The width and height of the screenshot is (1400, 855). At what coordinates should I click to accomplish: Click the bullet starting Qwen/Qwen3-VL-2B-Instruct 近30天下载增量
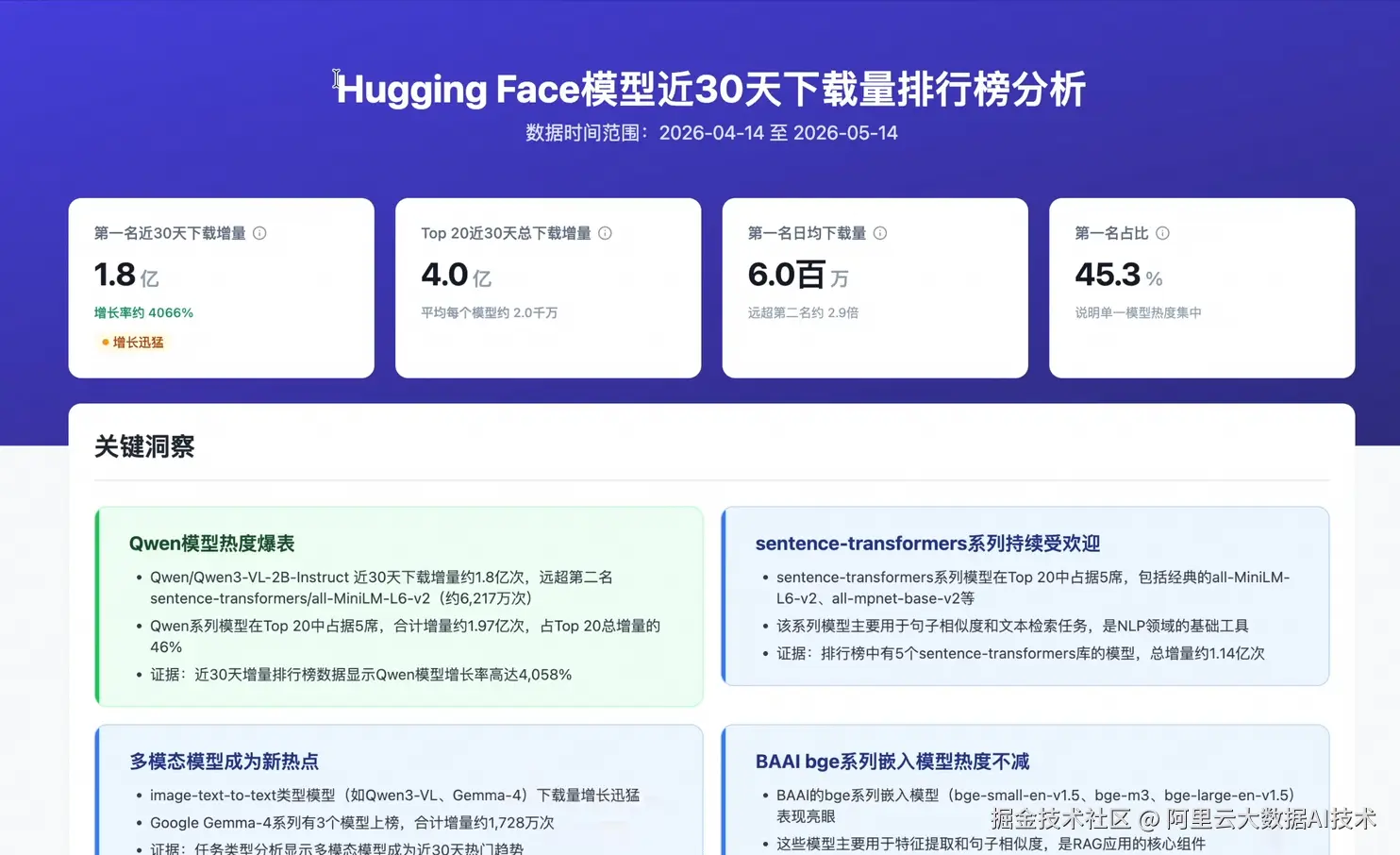[381, 587]
